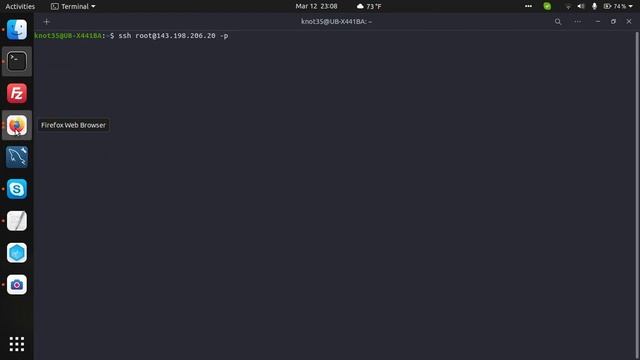Open the system menu arrow
640x360 pixels.
631,6
